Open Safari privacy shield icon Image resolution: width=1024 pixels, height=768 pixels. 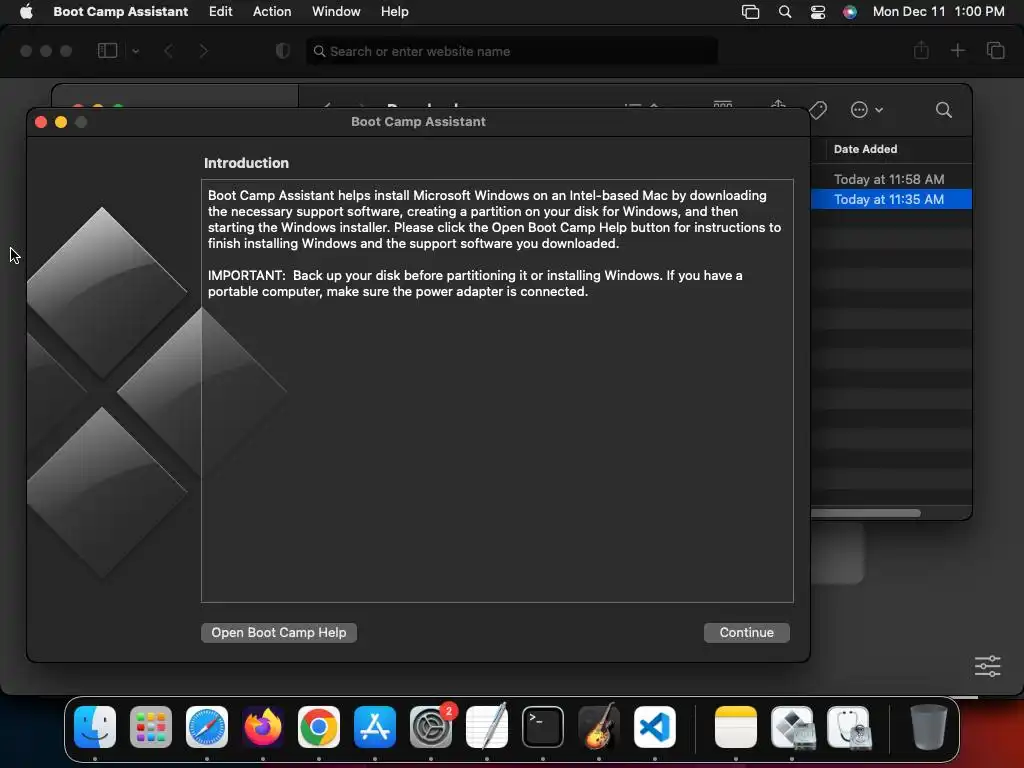click(x=282, y=51)
